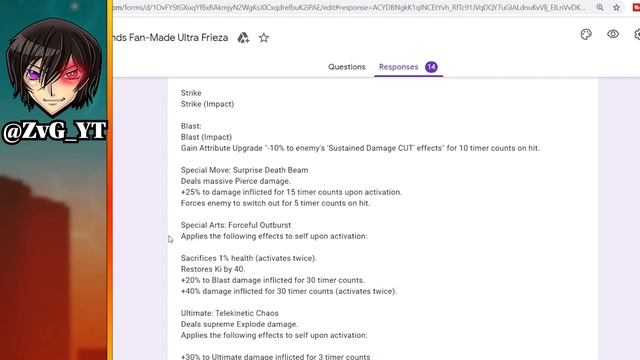Click '+25% to damage inflicted for 15' line
This screenshot has height=360, width=640.
pyautogui.click(x=291, y=192)
